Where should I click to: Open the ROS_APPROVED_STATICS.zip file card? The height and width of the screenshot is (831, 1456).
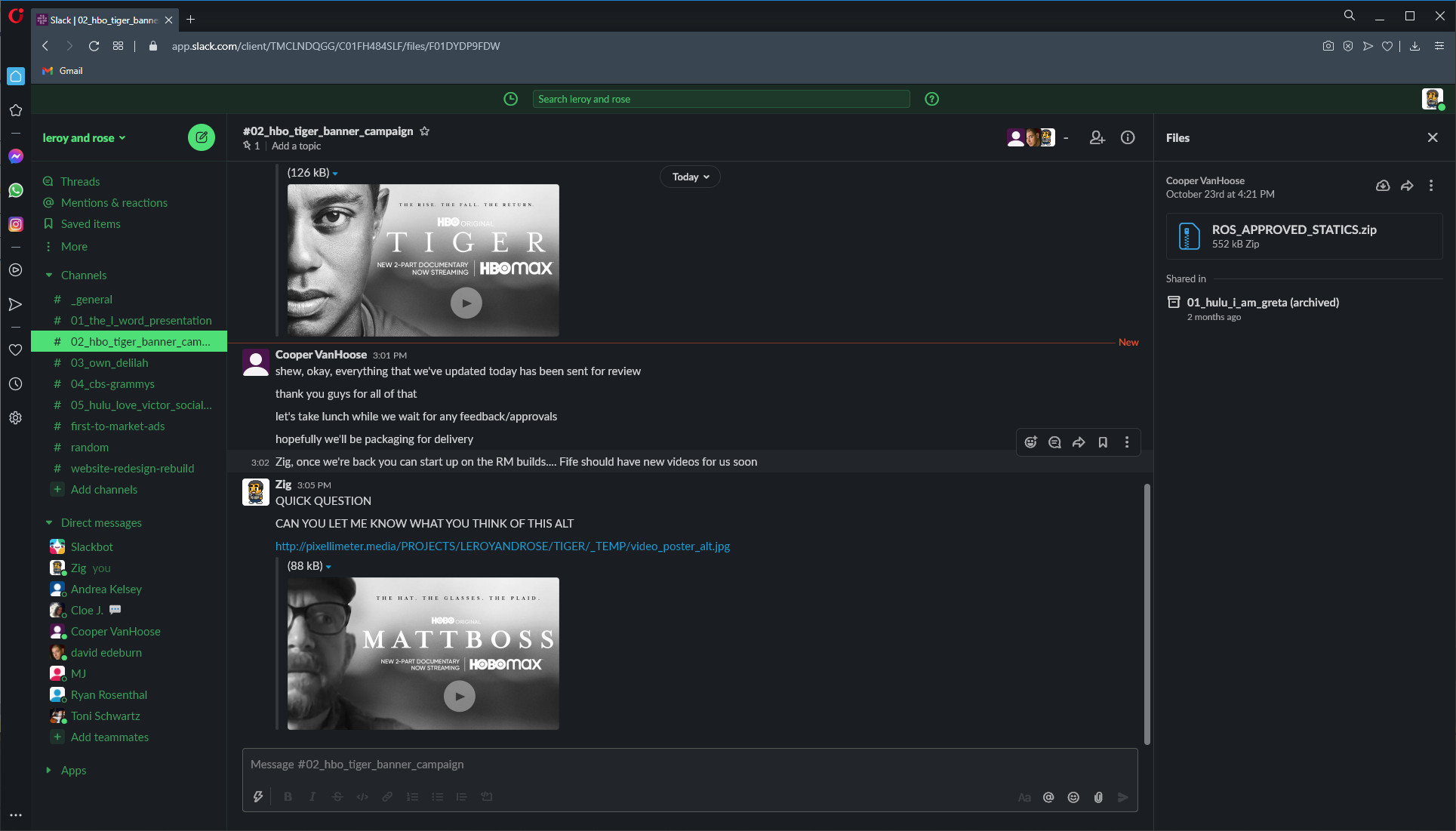pyautogui.click(x=1304, y=236)
